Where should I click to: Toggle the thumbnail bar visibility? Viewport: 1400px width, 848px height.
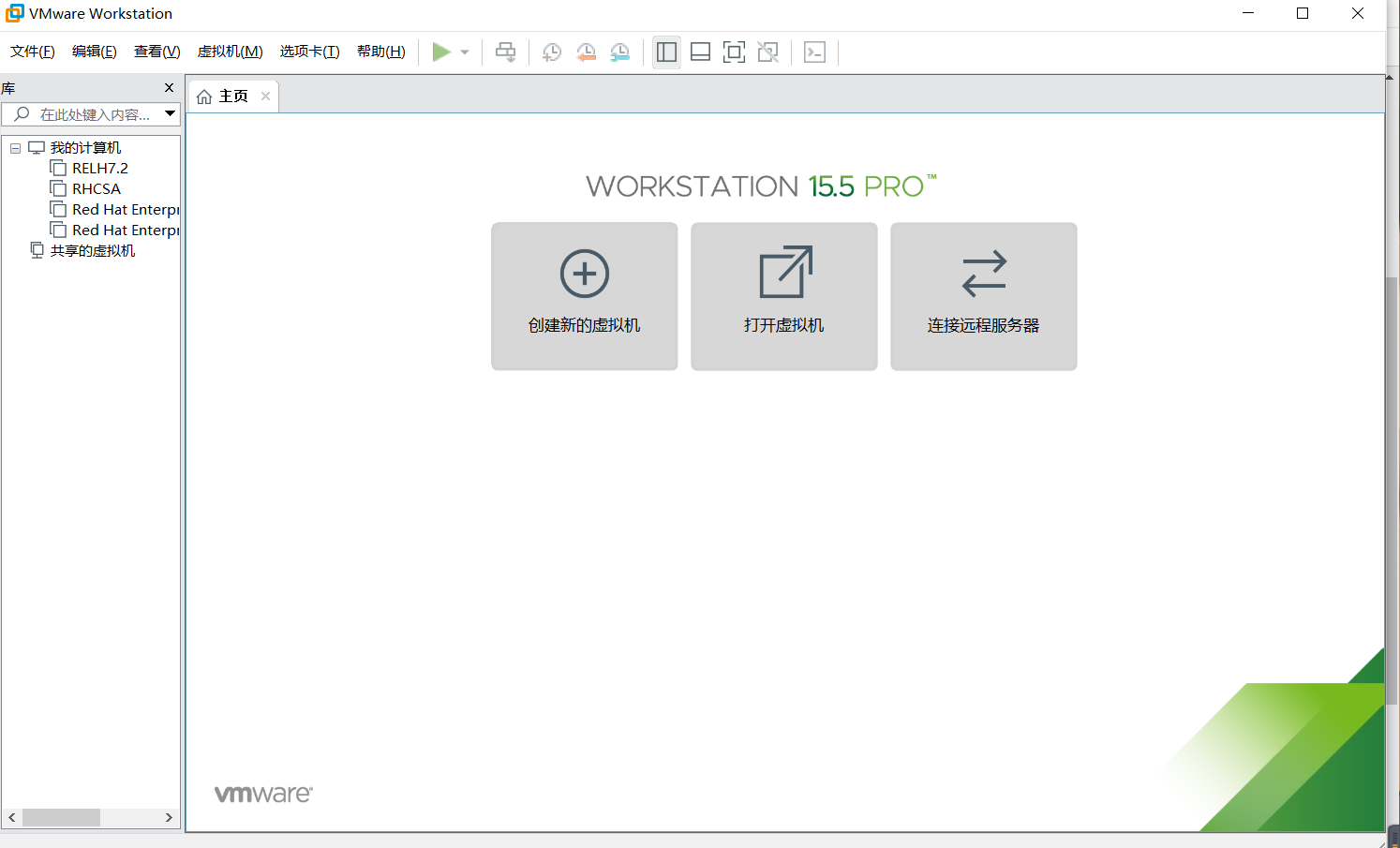click(700, 52)
